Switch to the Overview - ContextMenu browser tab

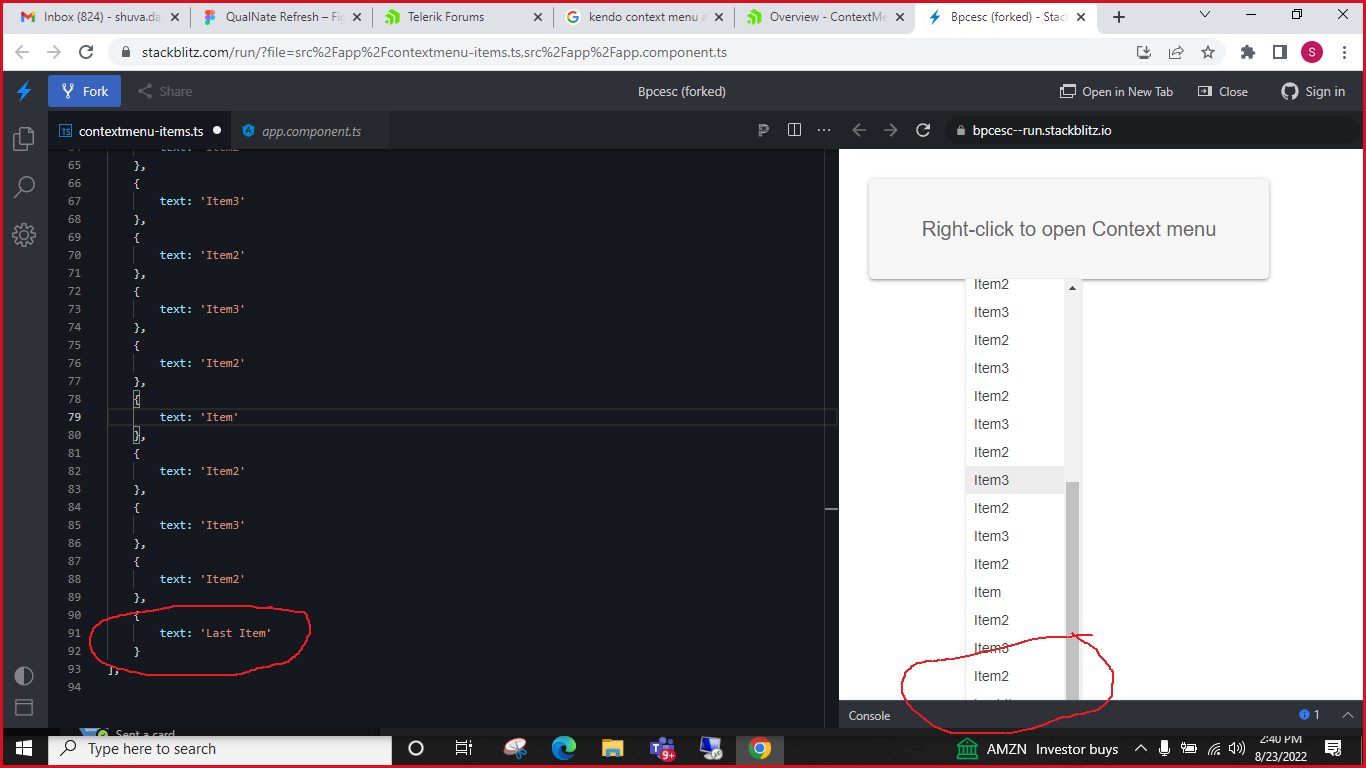(824, 17)
